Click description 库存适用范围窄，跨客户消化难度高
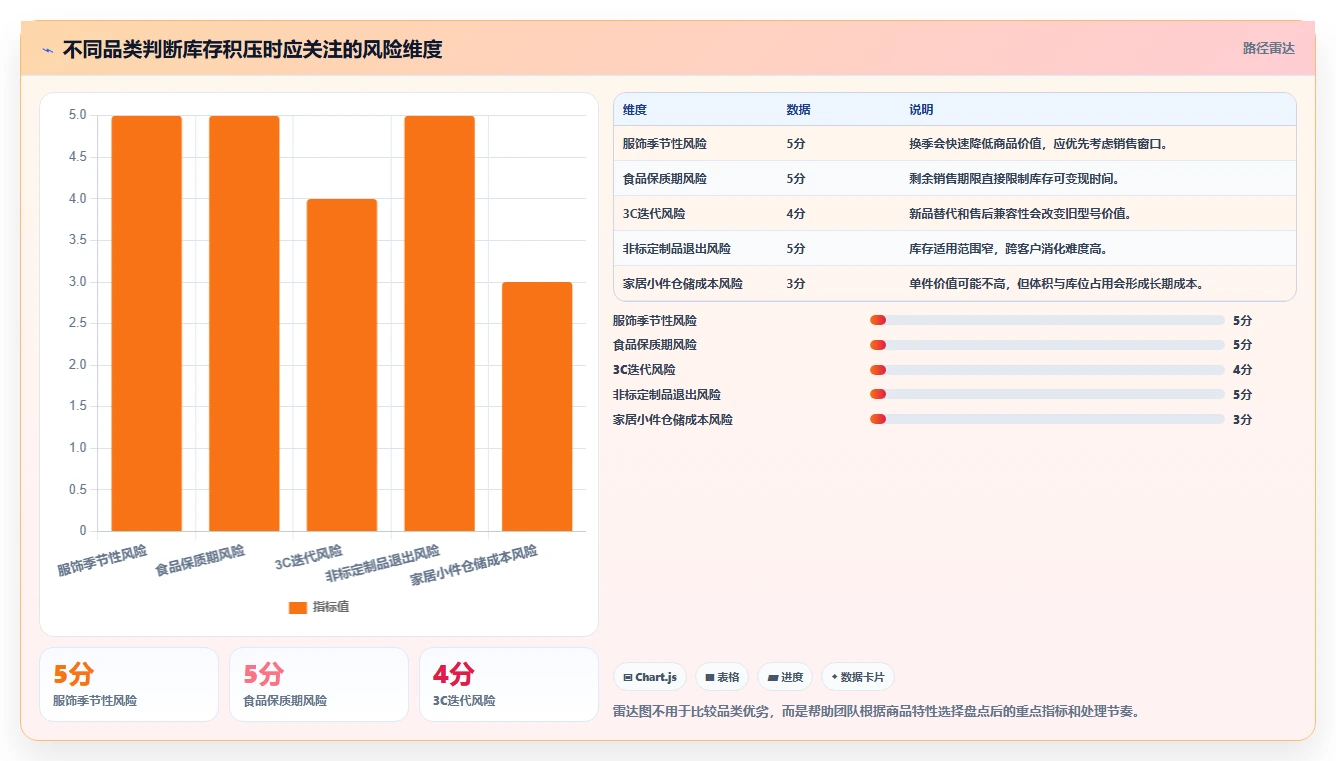 (1008, 249)
